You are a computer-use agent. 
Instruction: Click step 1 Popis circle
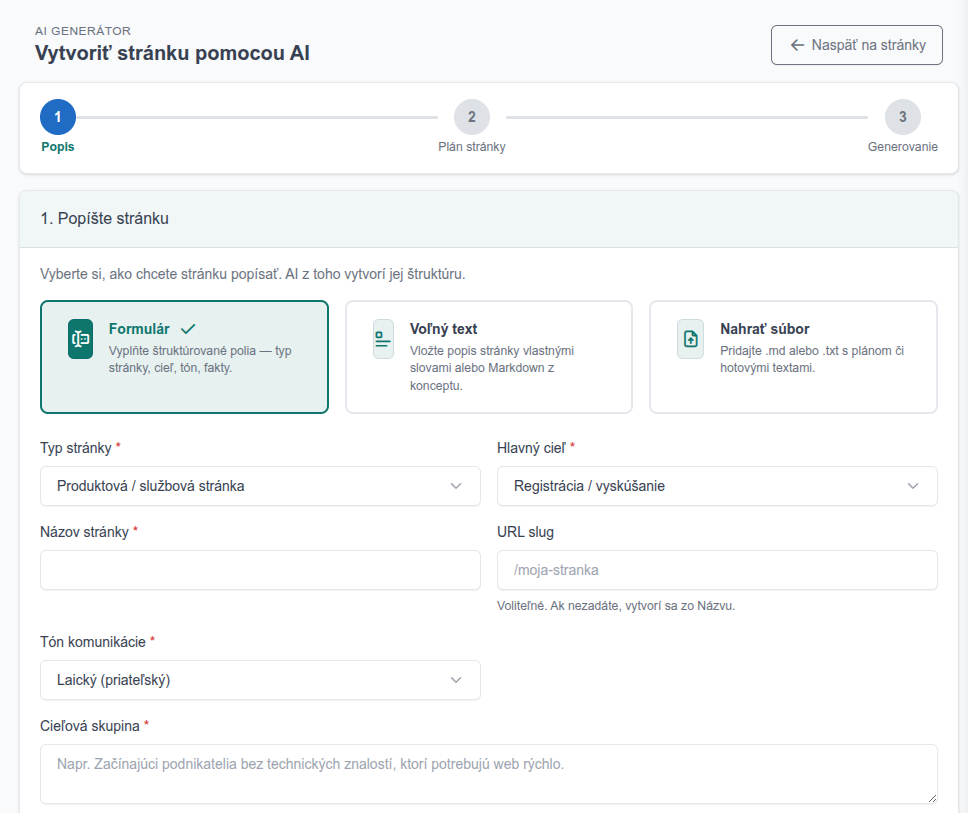[x=58, y=117]
